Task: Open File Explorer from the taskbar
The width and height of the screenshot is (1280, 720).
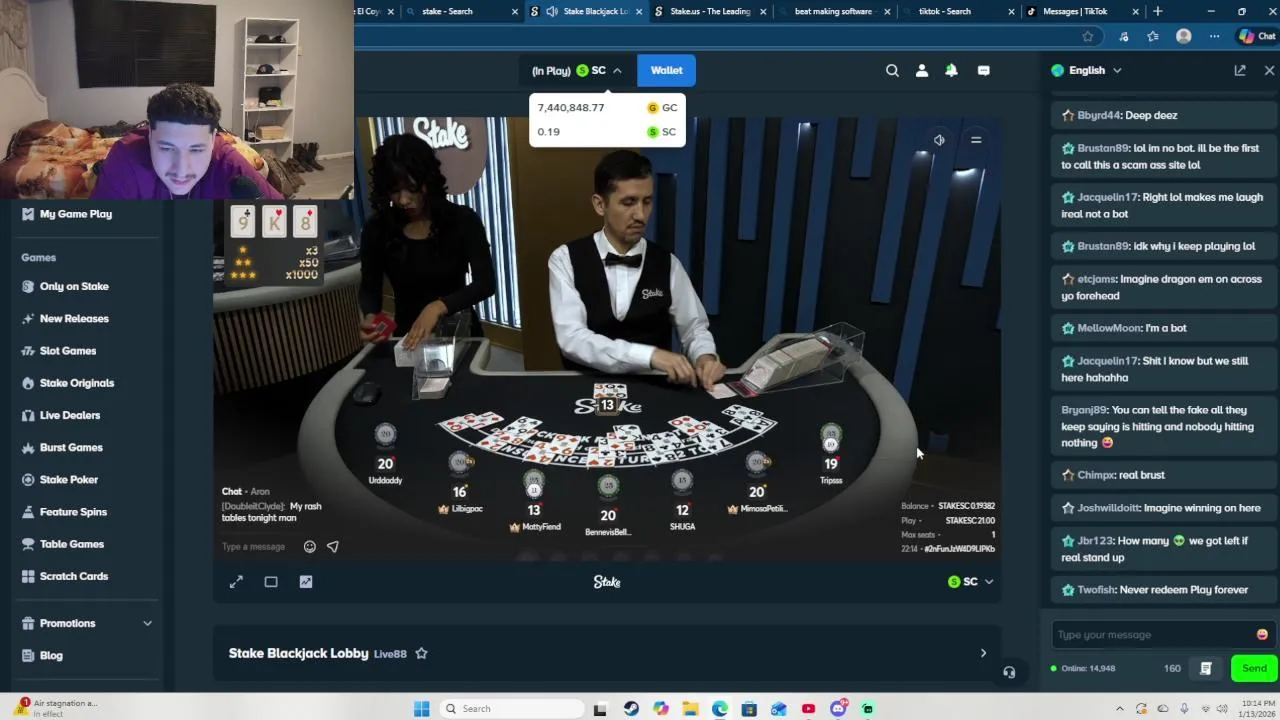Action: [x=690, y=709]
